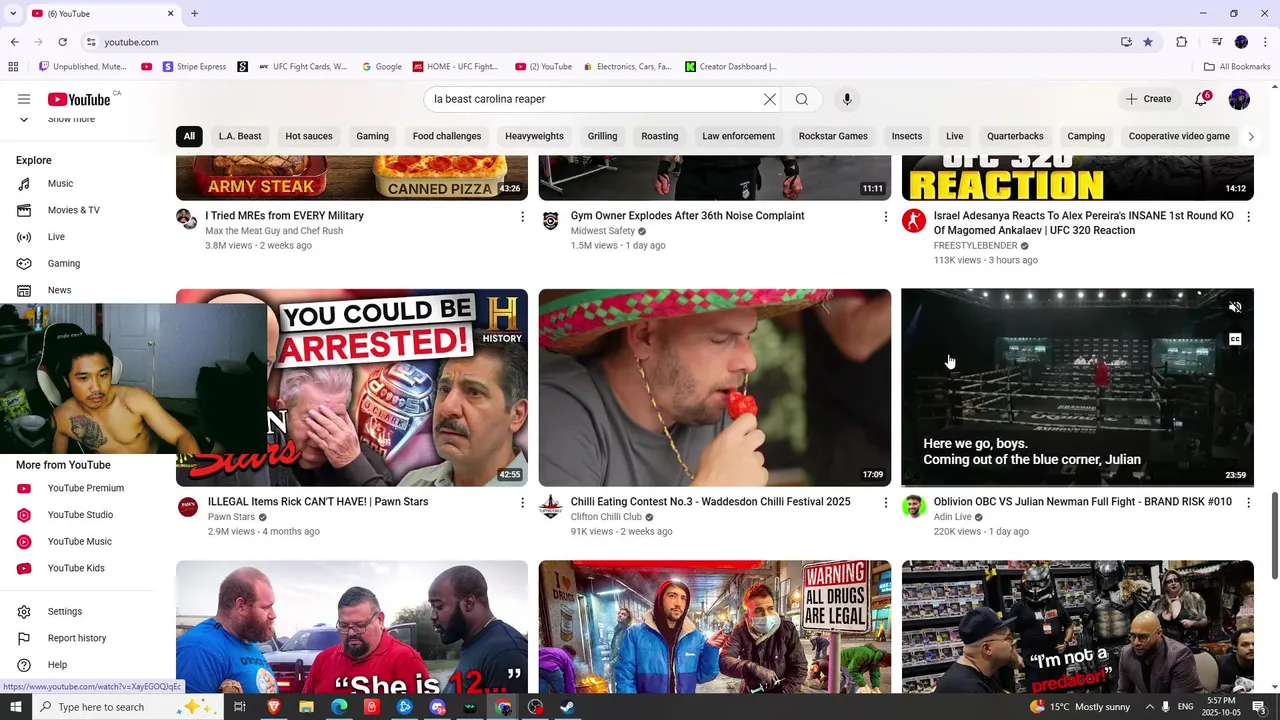Open the Pawn Stars channel avatar
The width and height of the screenshot is (1280, 720).
(187, 506)
